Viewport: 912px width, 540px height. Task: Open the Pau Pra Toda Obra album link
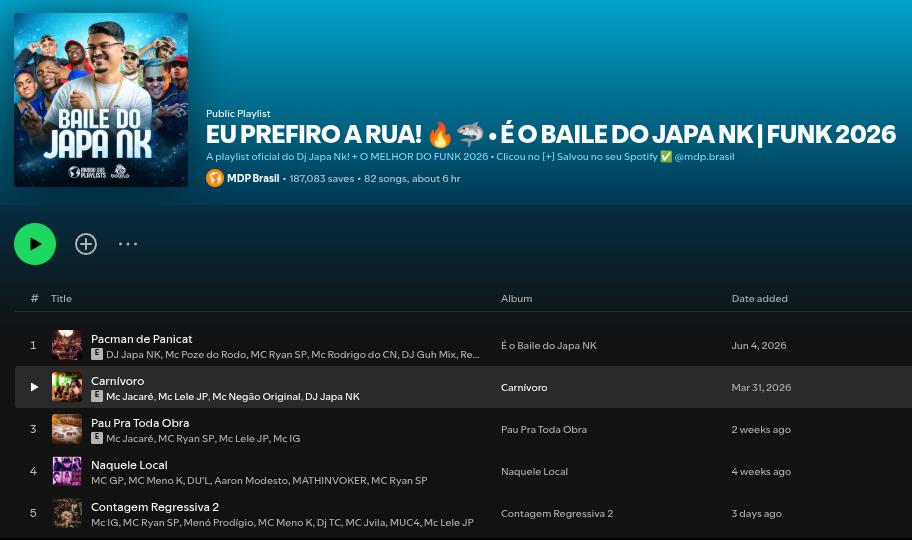click(544, 429)
